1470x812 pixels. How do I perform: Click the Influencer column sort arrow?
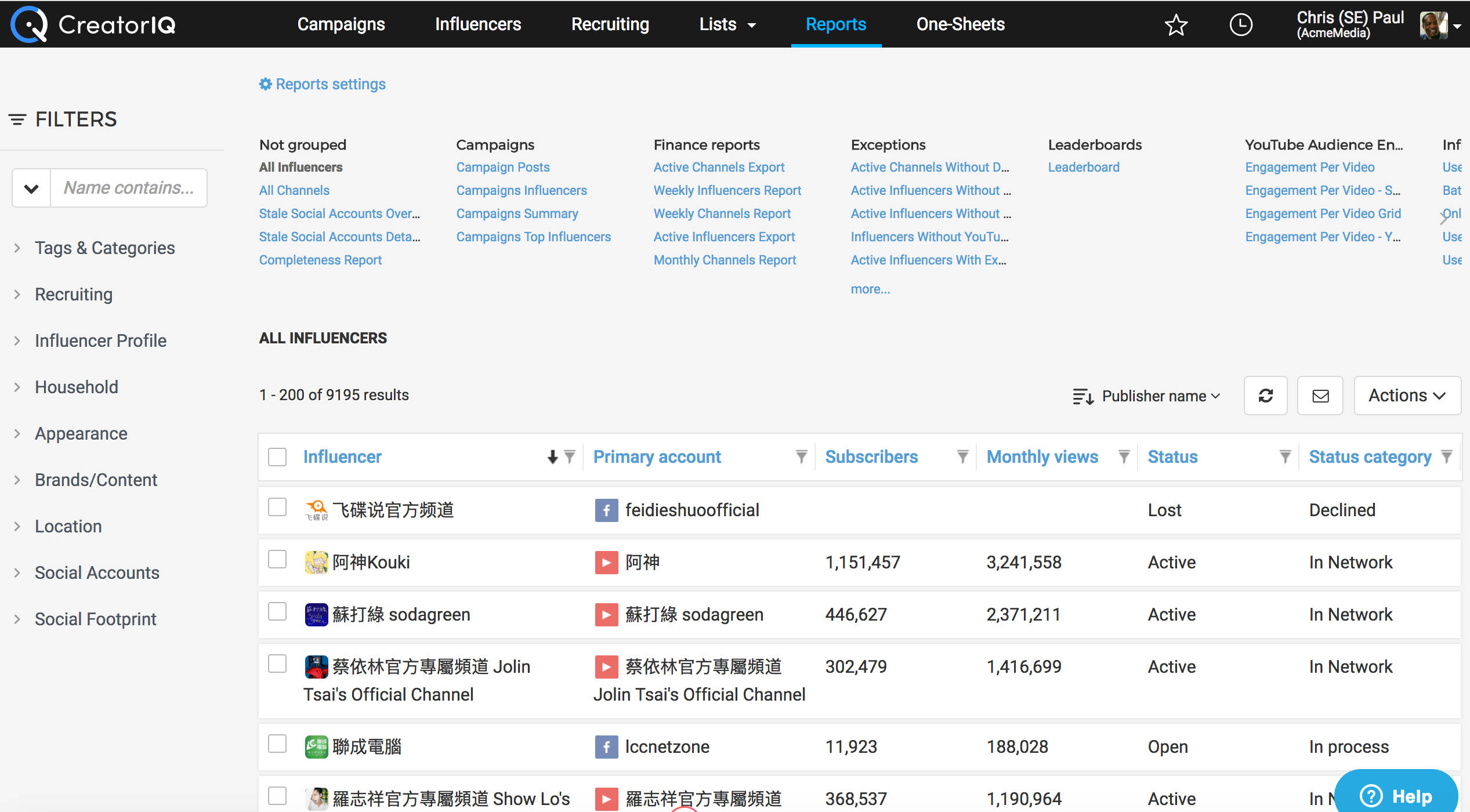[x=552, y=457]
